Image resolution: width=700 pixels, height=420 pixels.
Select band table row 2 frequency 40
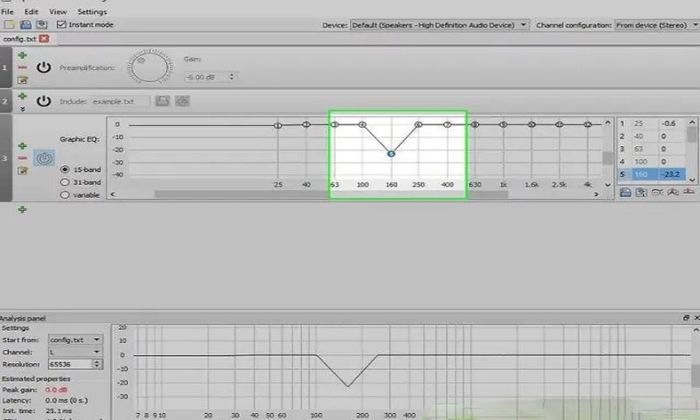pos(639,136)
